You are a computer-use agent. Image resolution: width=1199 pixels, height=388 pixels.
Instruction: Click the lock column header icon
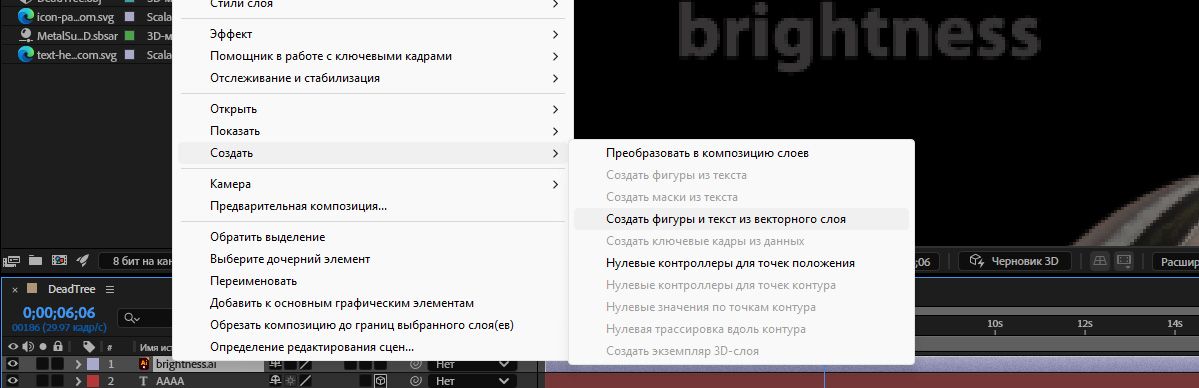coord(58,347)
